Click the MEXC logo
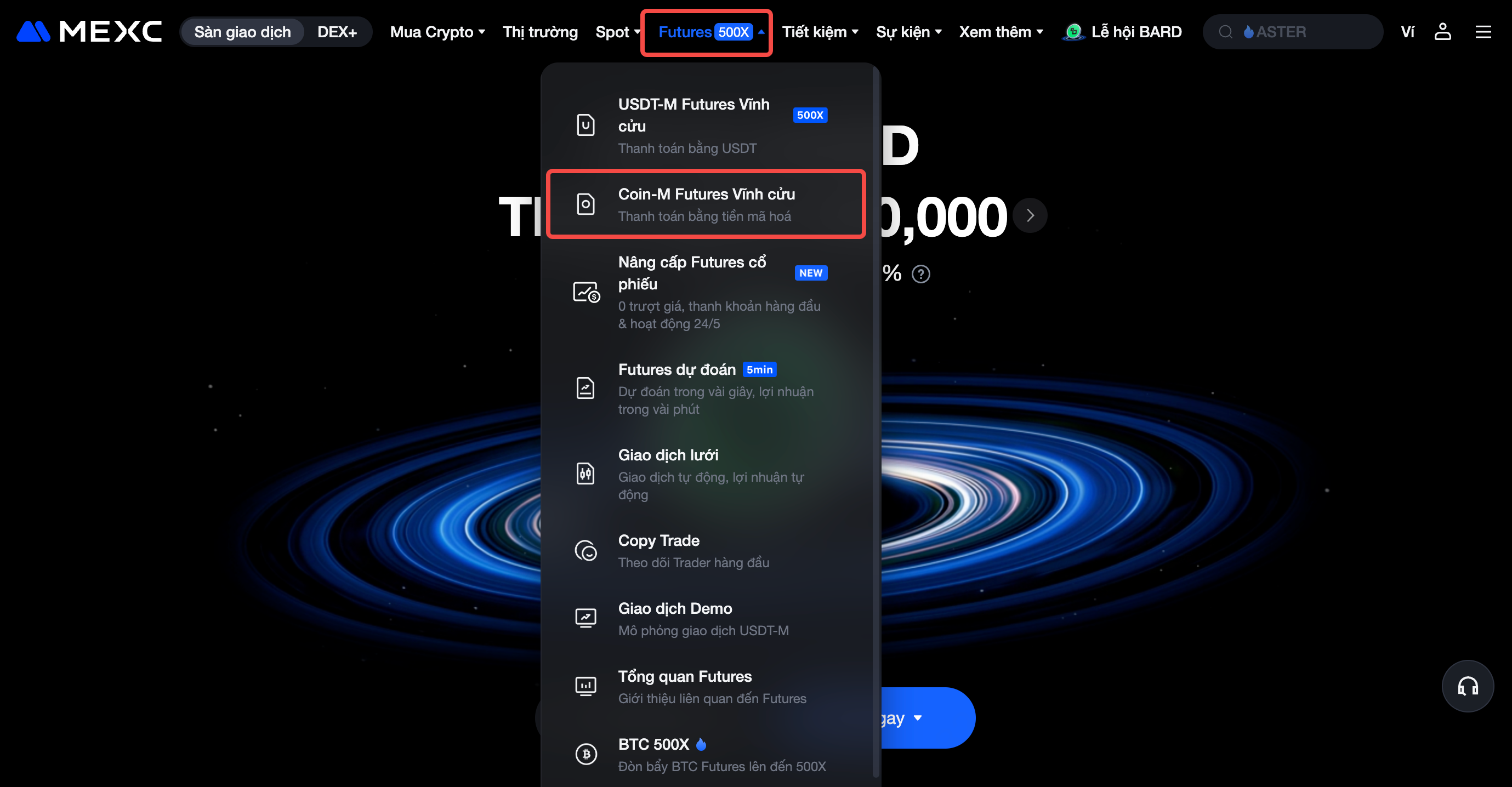The width and height of the screenshot is (1512, 787). pos(89,32)
